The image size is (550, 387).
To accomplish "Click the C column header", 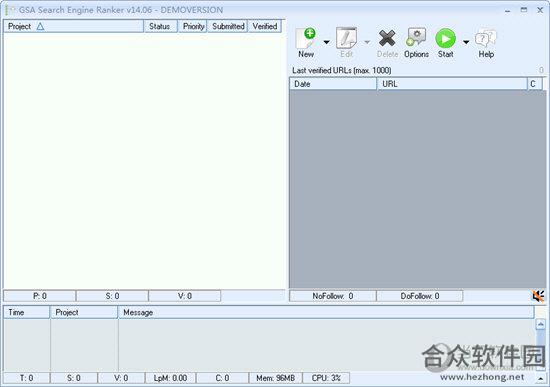I will click(x=535, y=84).
